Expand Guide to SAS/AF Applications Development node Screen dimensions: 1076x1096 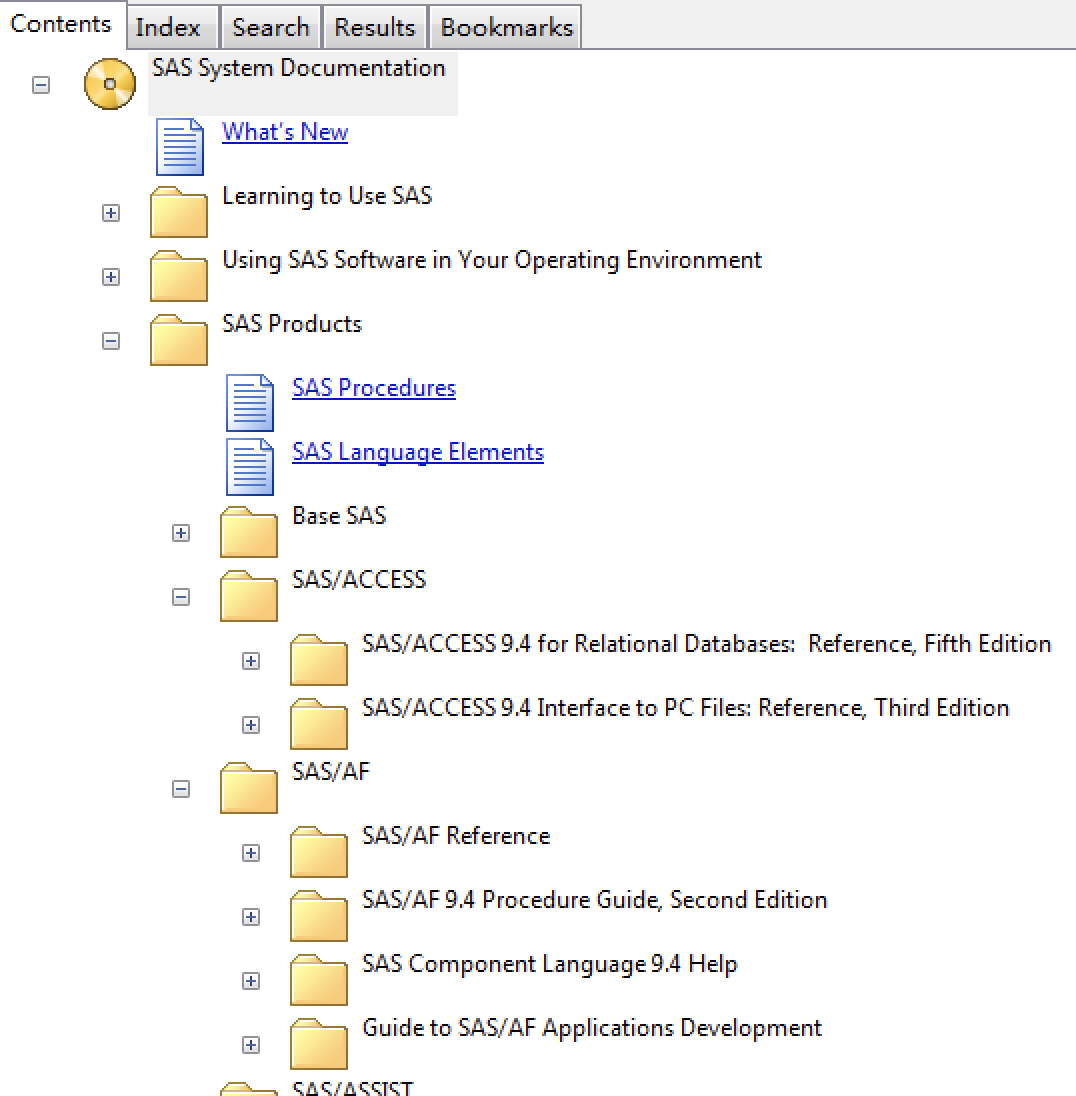(x=251, y=1045)
